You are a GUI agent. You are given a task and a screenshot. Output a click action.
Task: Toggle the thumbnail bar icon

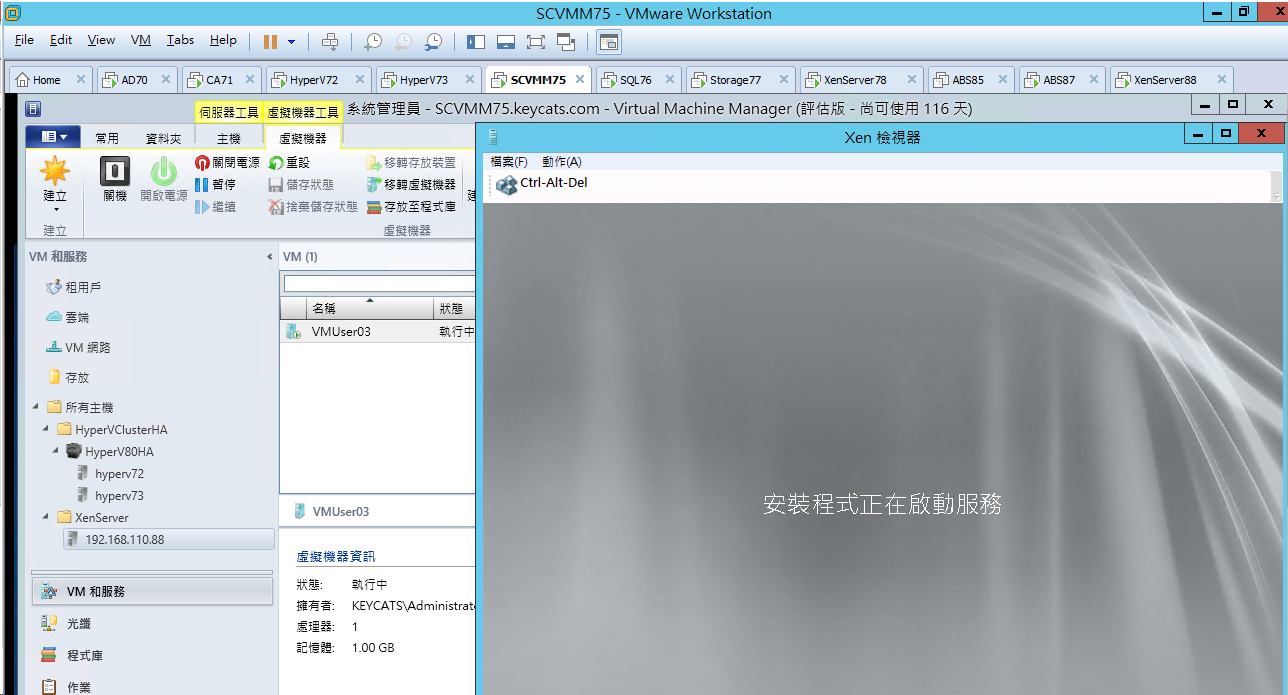[505, 41]
